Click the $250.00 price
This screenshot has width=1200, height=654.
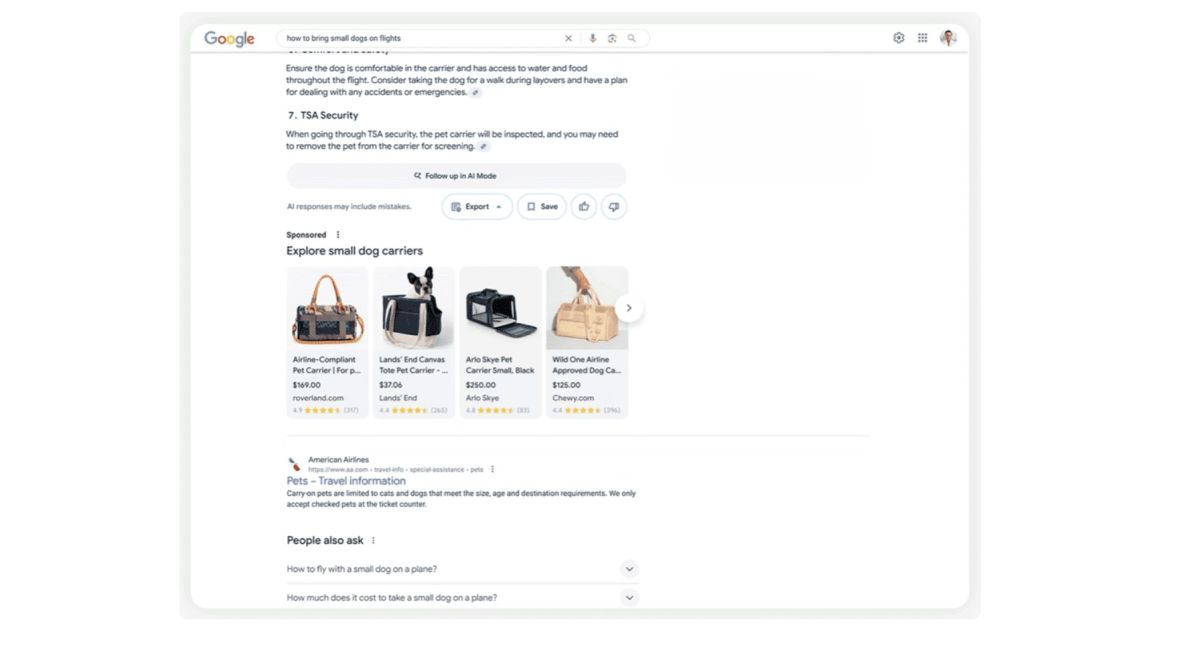coord(481,385)
